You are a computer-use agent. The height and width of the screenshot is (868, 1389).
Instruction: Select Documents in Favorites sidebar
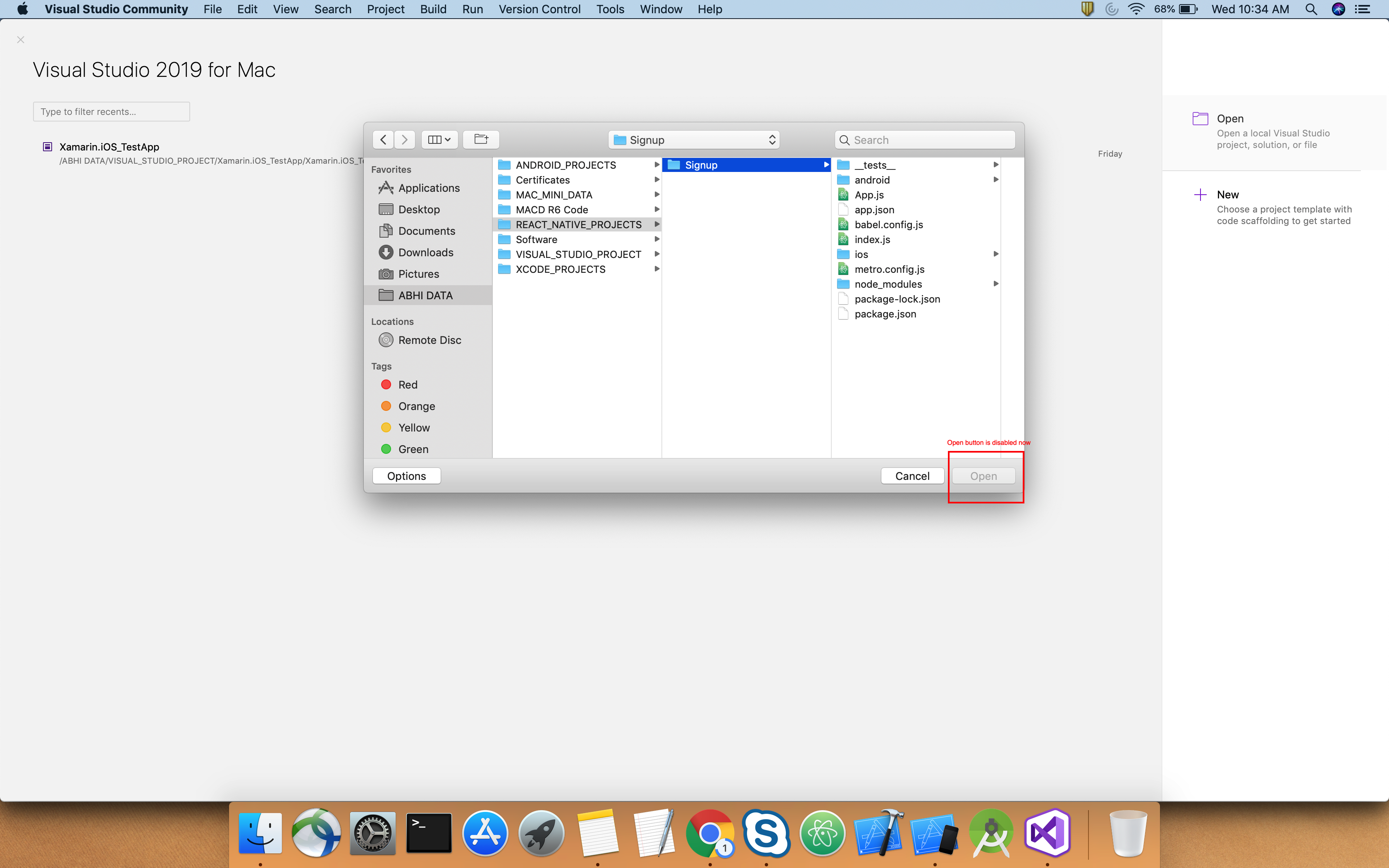pyautogui.click(x=427, y=231)
